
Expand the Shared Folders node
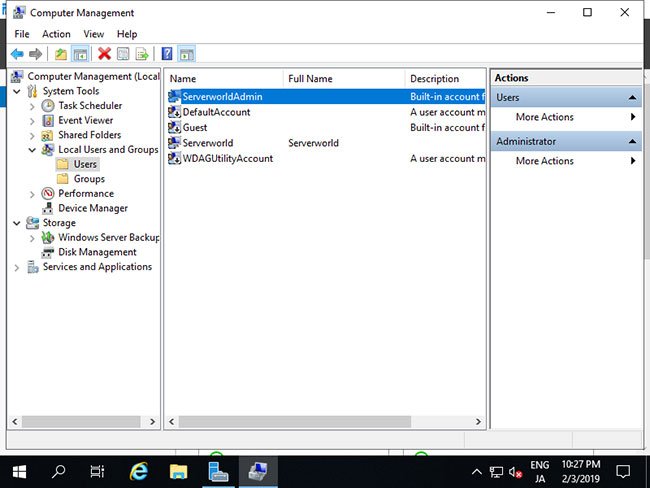[32, 136]
